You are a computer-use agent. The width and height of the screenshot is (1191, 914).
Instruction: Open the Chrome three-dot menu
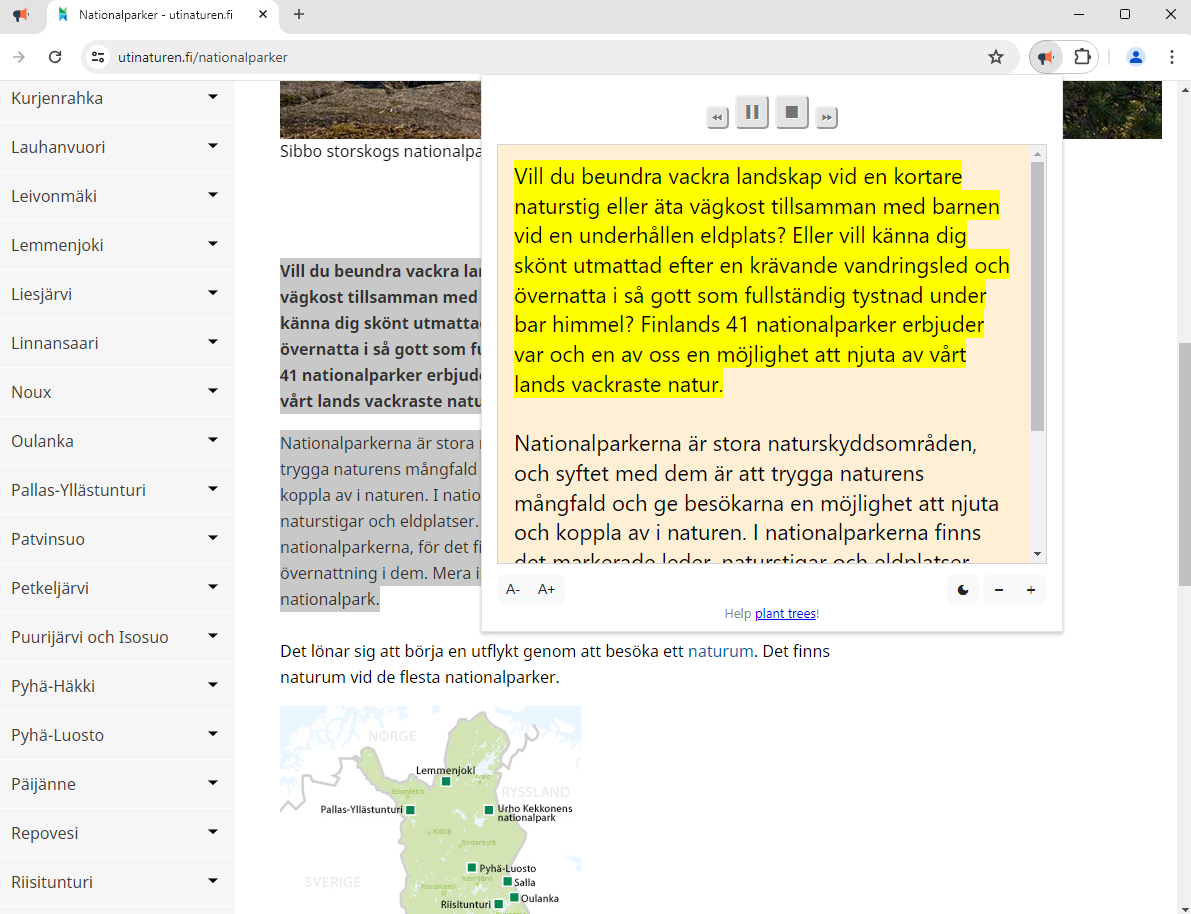(1171, 57)
